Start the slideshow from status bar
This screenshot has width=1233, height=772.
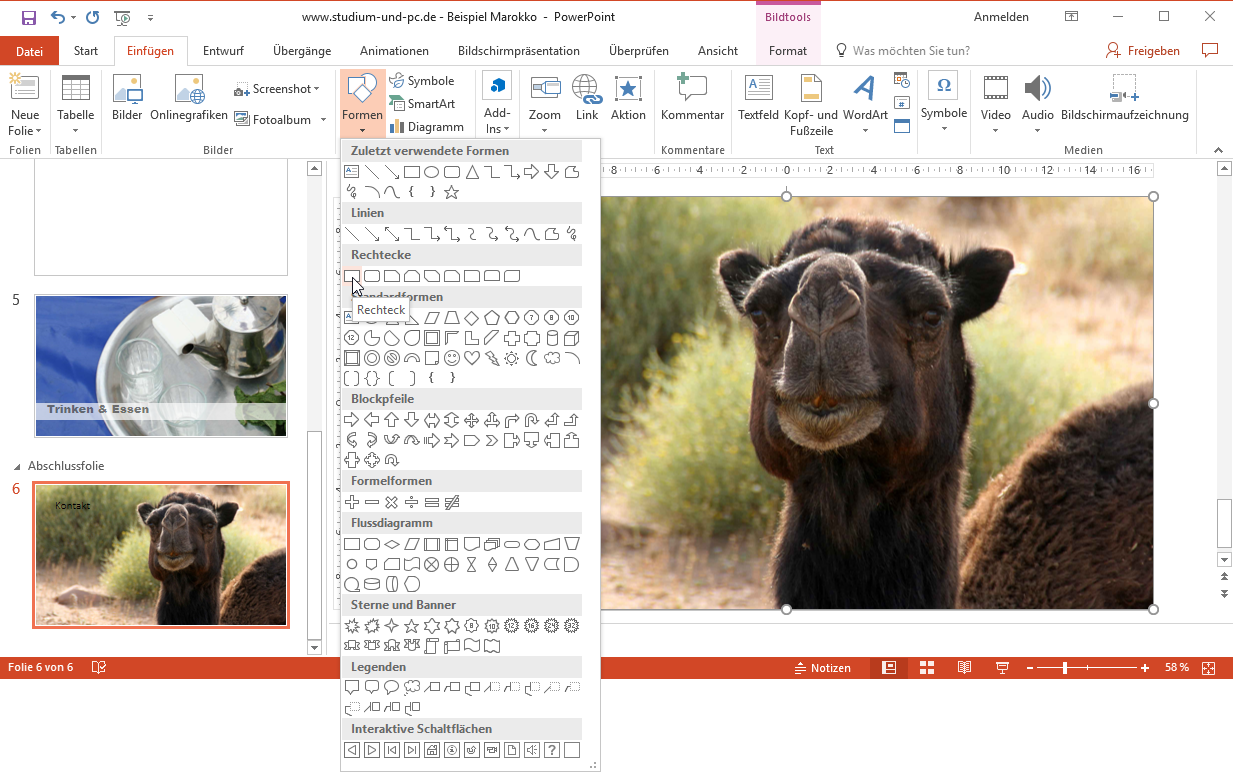pos(1002,668)
